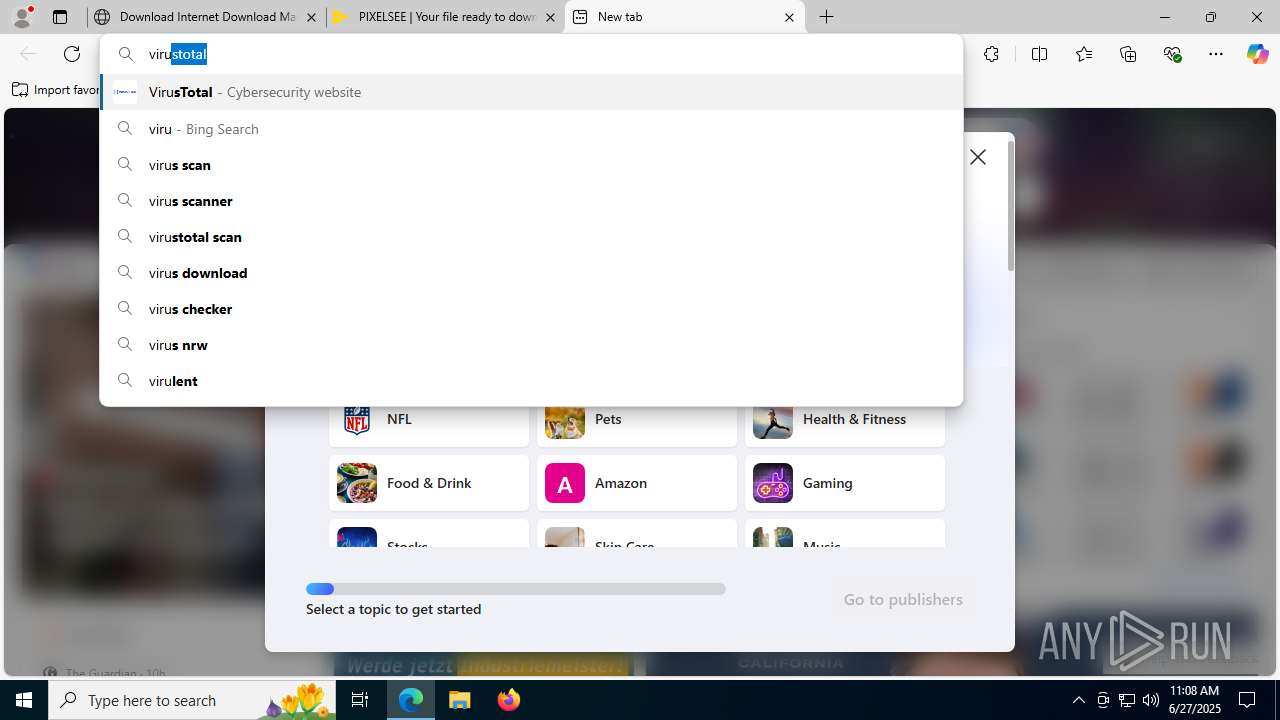Open Task View on the taskbar

361,700
